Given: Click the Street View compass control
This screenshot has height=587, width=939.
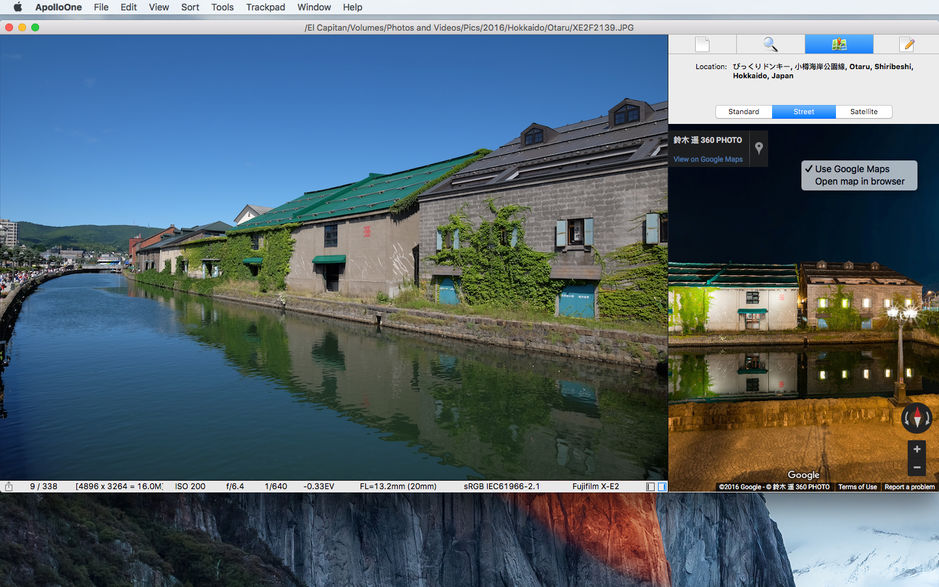Looking at the screenshot, I should click(916, 417).
